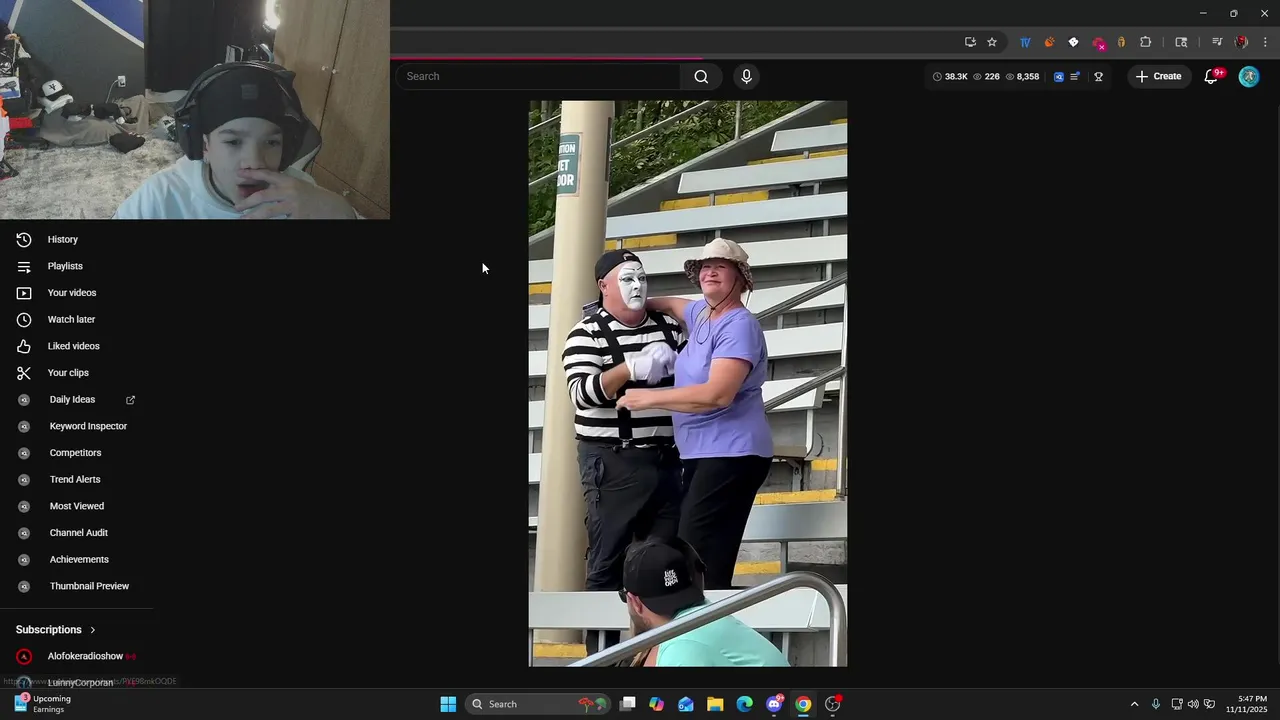1280x720 pixels.
Task: Open the Daily Ideas sidebar entry
Action: [x=72, y=399]
